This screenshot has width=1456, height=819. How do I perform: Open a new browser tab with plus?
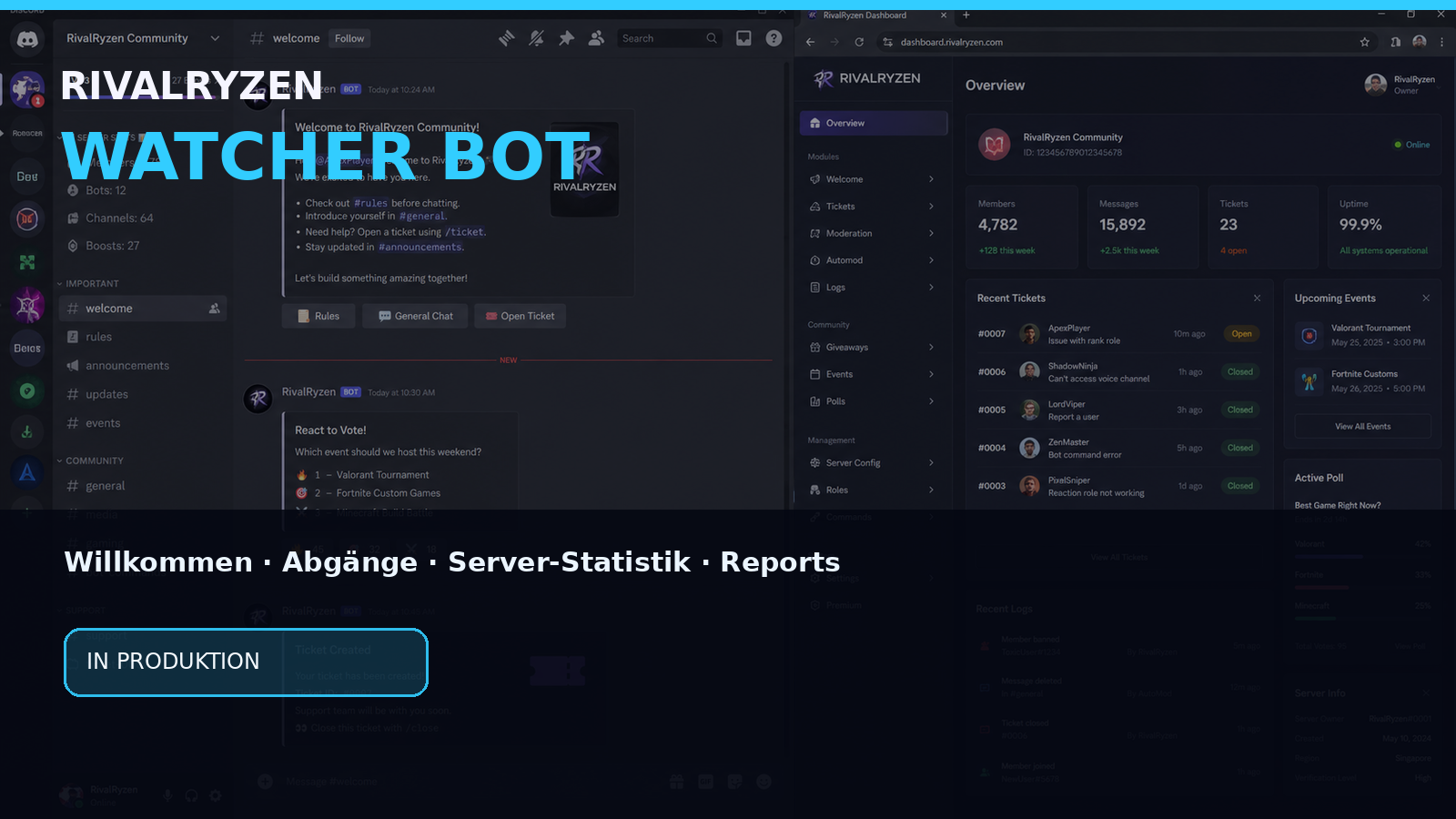[966, 15]
